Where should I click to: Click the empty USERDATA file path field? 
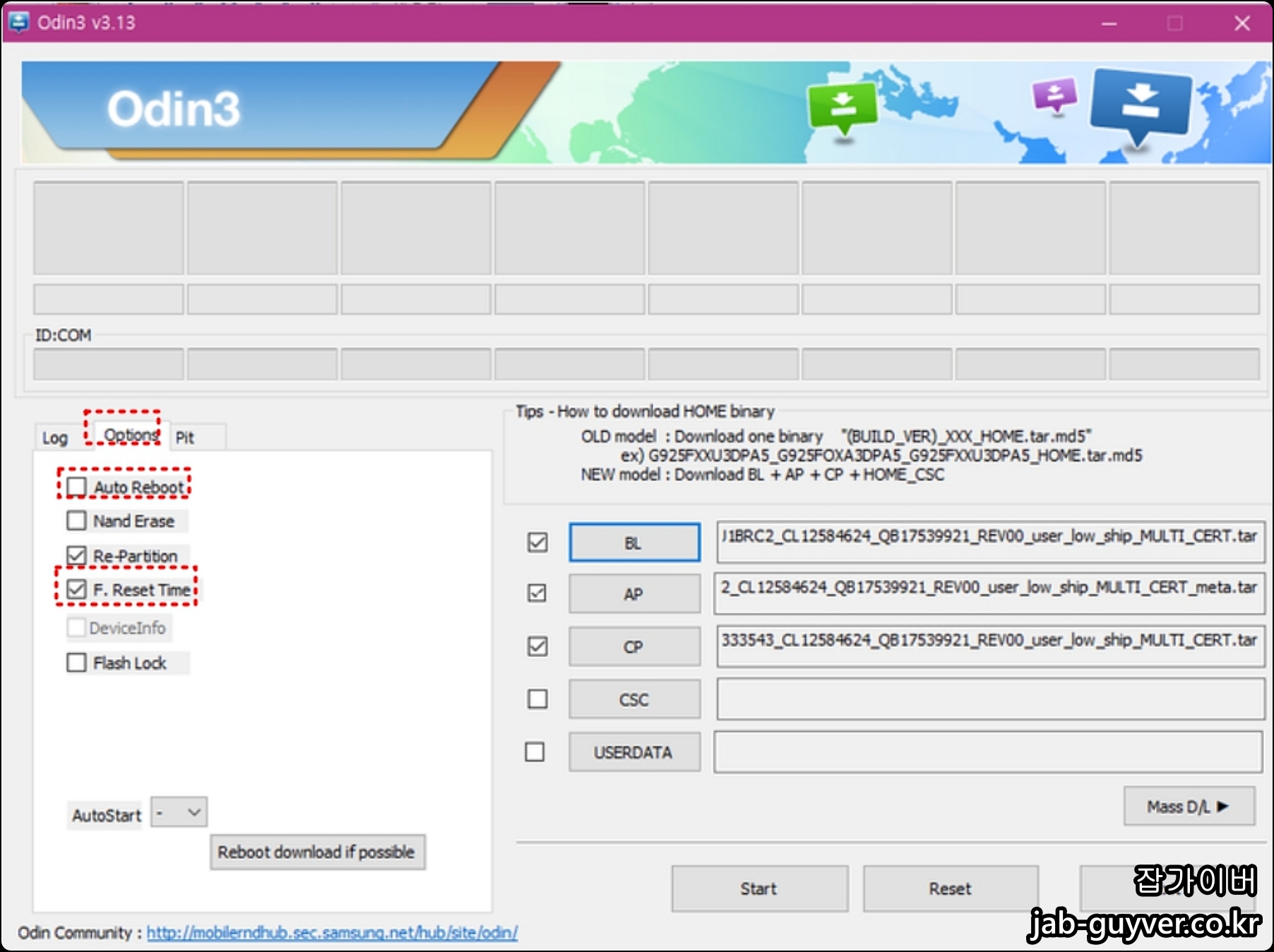pyautogui.click(x=988, y=752)
